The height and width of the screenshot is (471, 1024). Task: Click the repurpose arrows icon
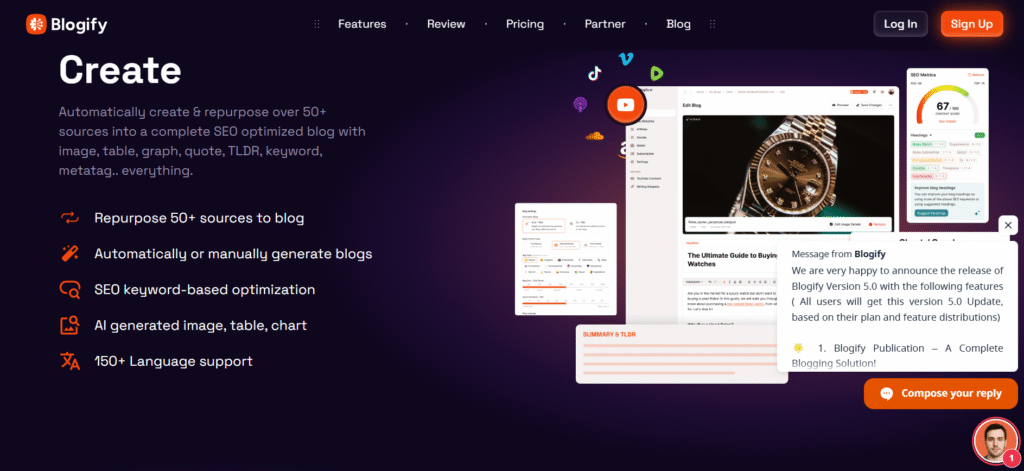(x=70, y=218)
